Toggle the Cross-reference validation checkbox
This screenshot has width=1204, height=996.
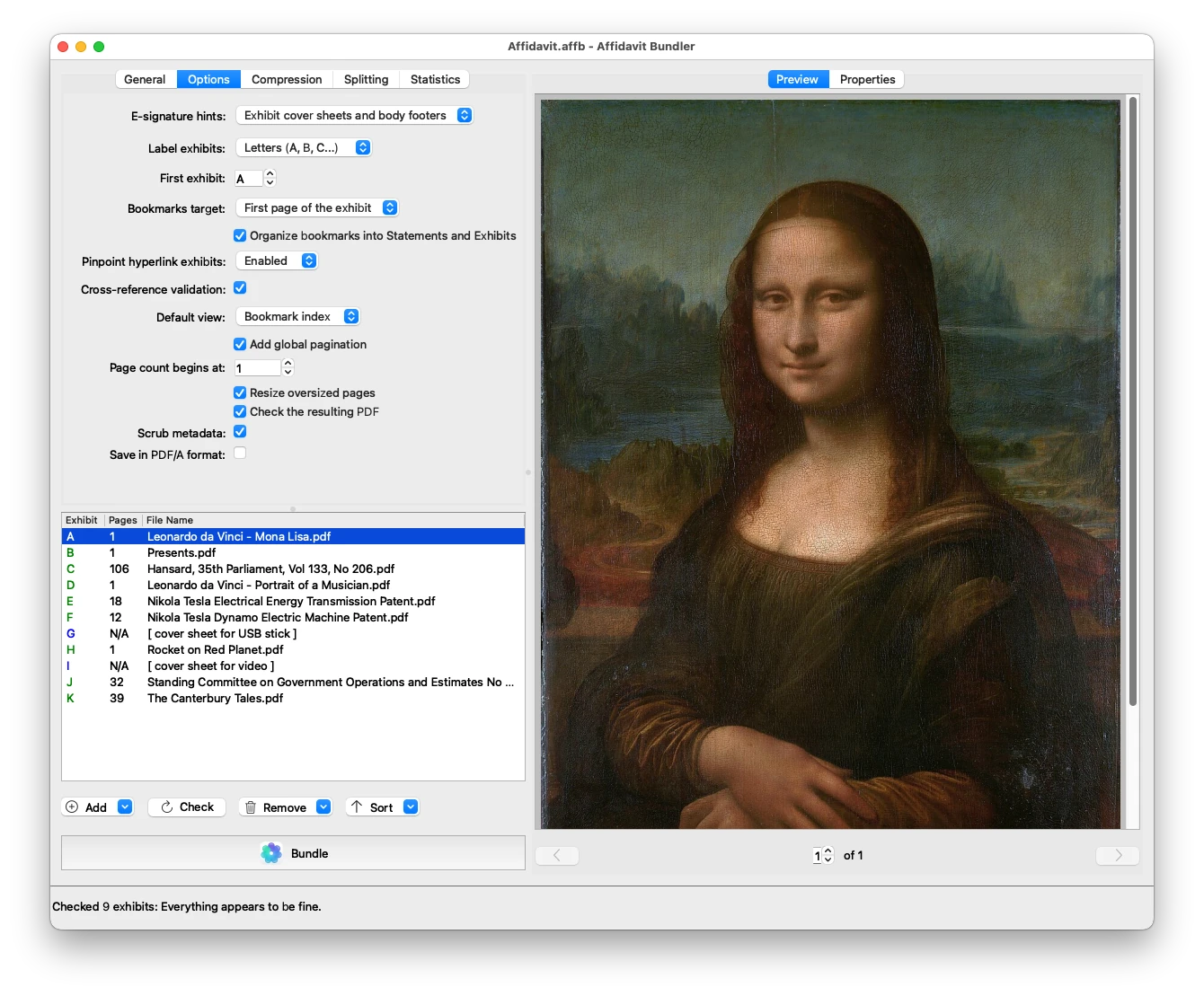click(240, 288)
